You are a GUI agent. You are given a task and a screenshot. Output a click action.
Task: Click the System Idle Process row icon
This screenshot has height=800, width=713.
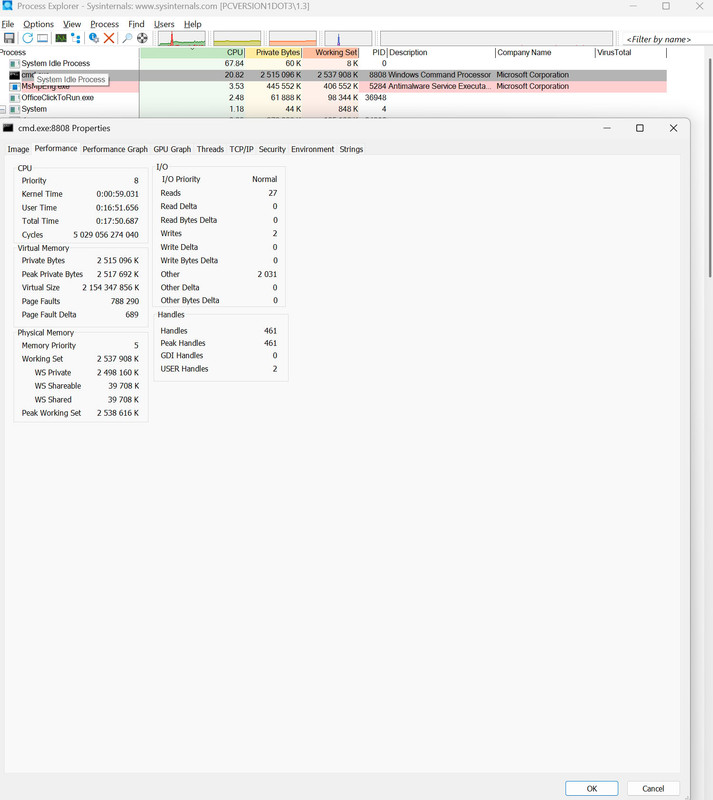click(x=14, y=64)
